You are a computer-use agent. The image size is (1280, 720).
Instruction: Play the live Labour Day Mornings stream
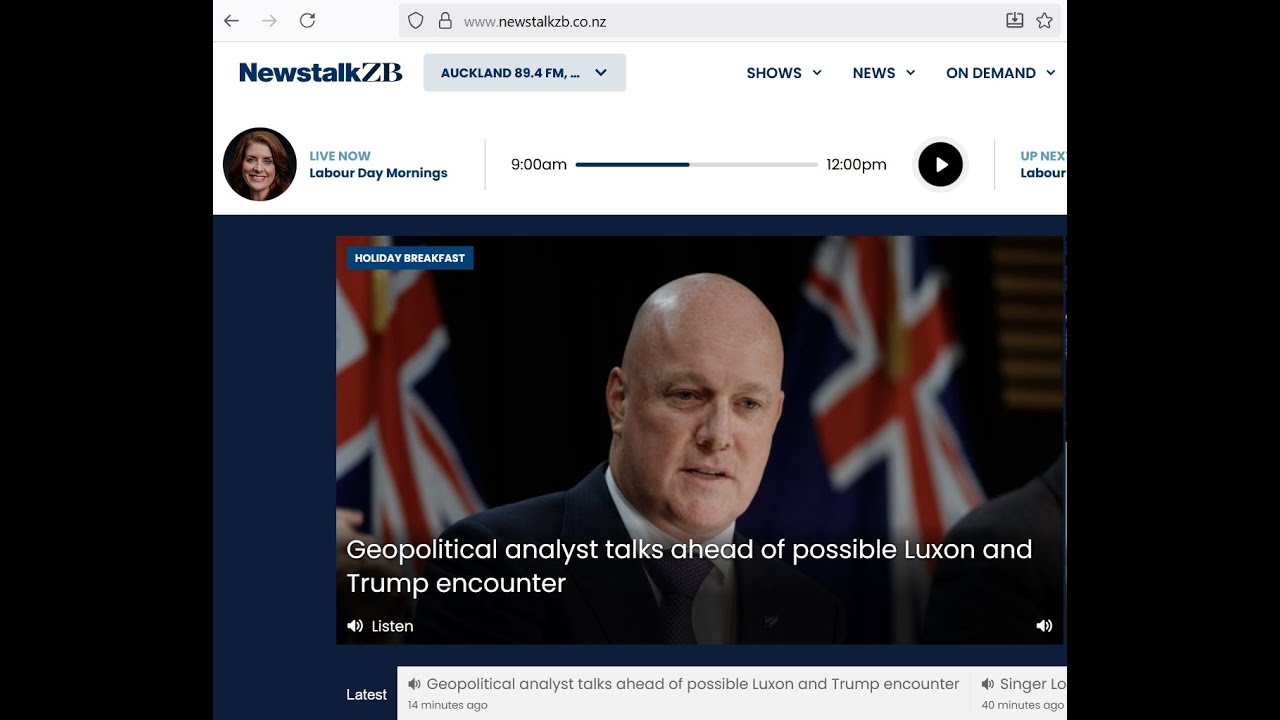(x=940, y=164)
